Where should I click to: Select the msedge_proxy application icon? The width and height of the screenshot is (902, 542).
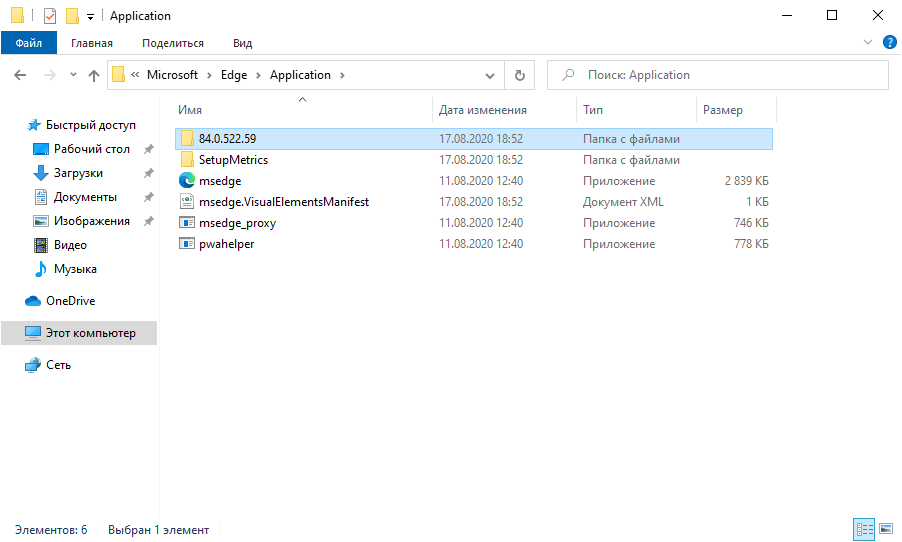pyautogui.click(x=187, y=223)
